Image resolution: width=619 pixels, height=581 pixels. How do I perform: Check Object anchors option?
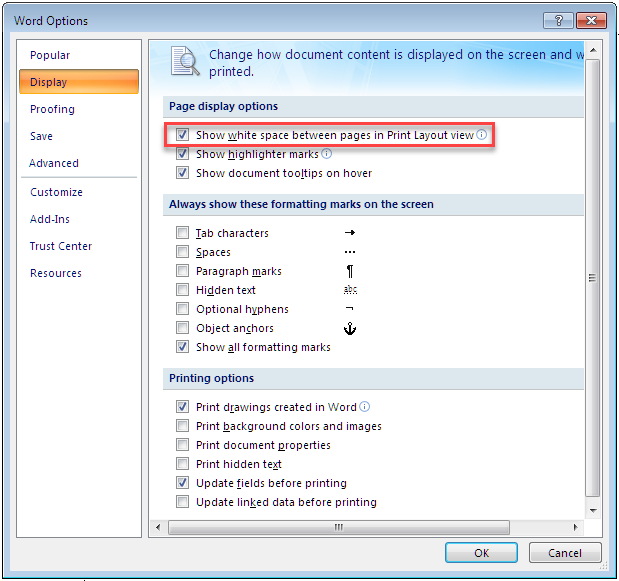click(182, 328)
